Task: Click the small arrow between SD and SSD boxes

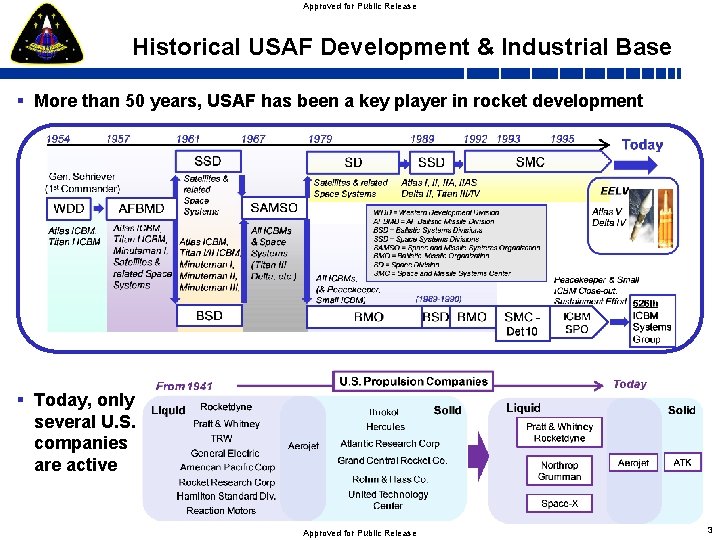Action: pos(404,163)
